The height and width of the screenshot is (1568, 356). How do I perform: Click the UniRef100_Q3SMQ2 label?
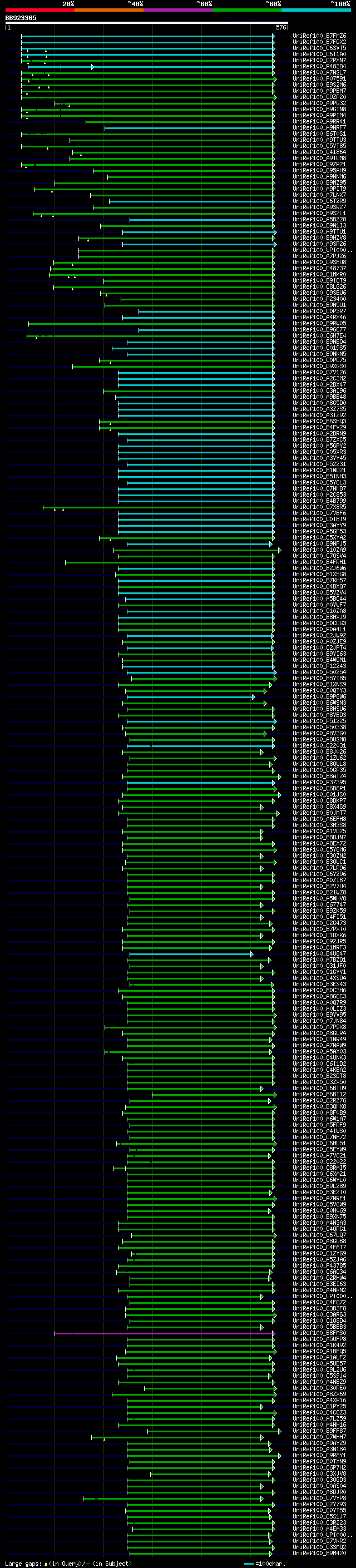coord(319,1547)
